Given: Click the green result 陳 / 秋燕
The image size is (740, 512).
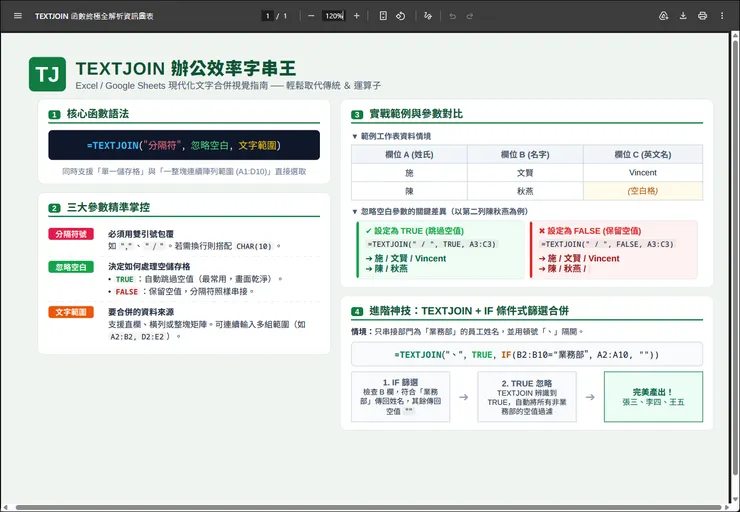Looking at the screenshot, I should pyautogui.click(x=387, y=269).
